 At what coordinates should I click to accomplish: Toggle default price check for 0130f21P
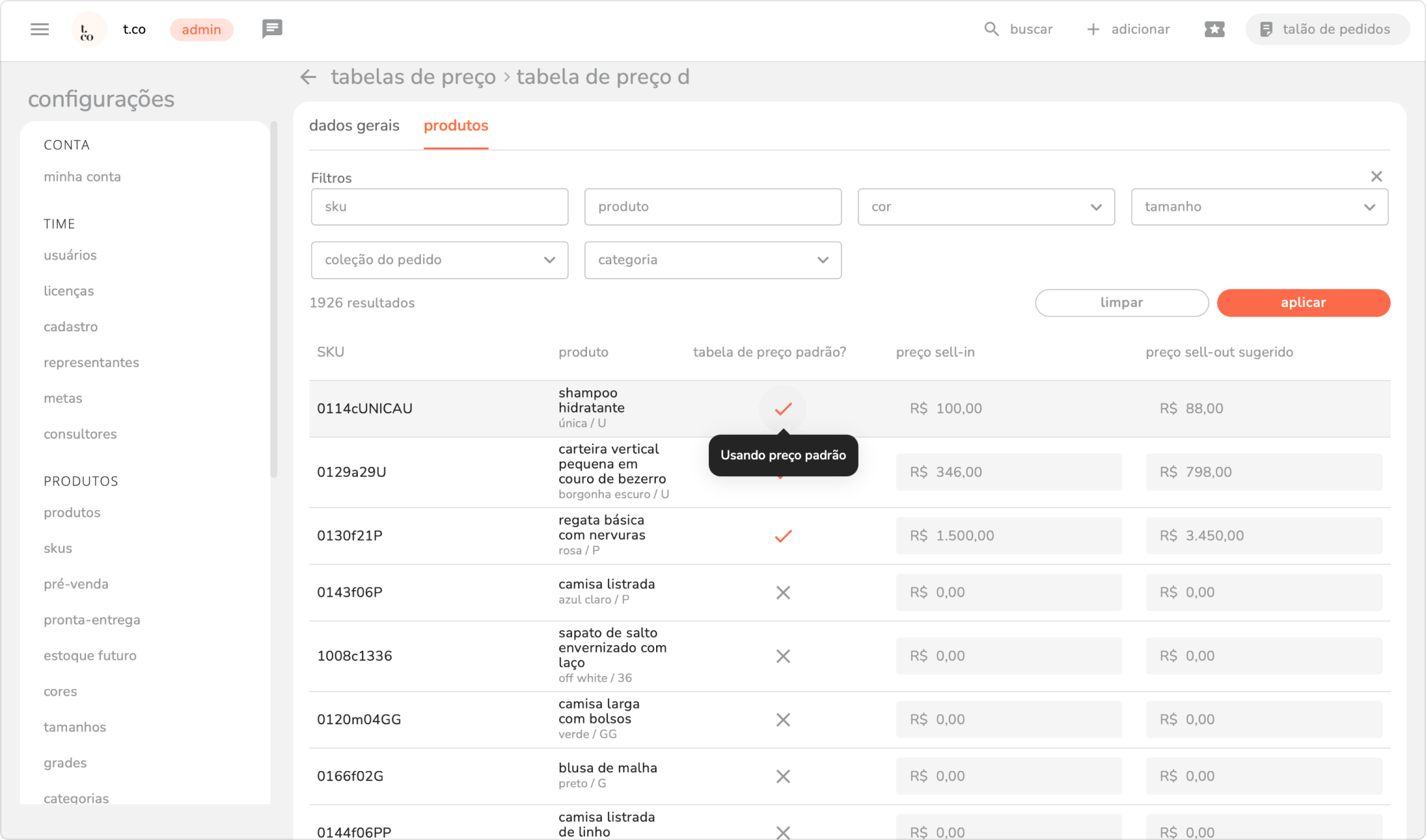[783, 536]
